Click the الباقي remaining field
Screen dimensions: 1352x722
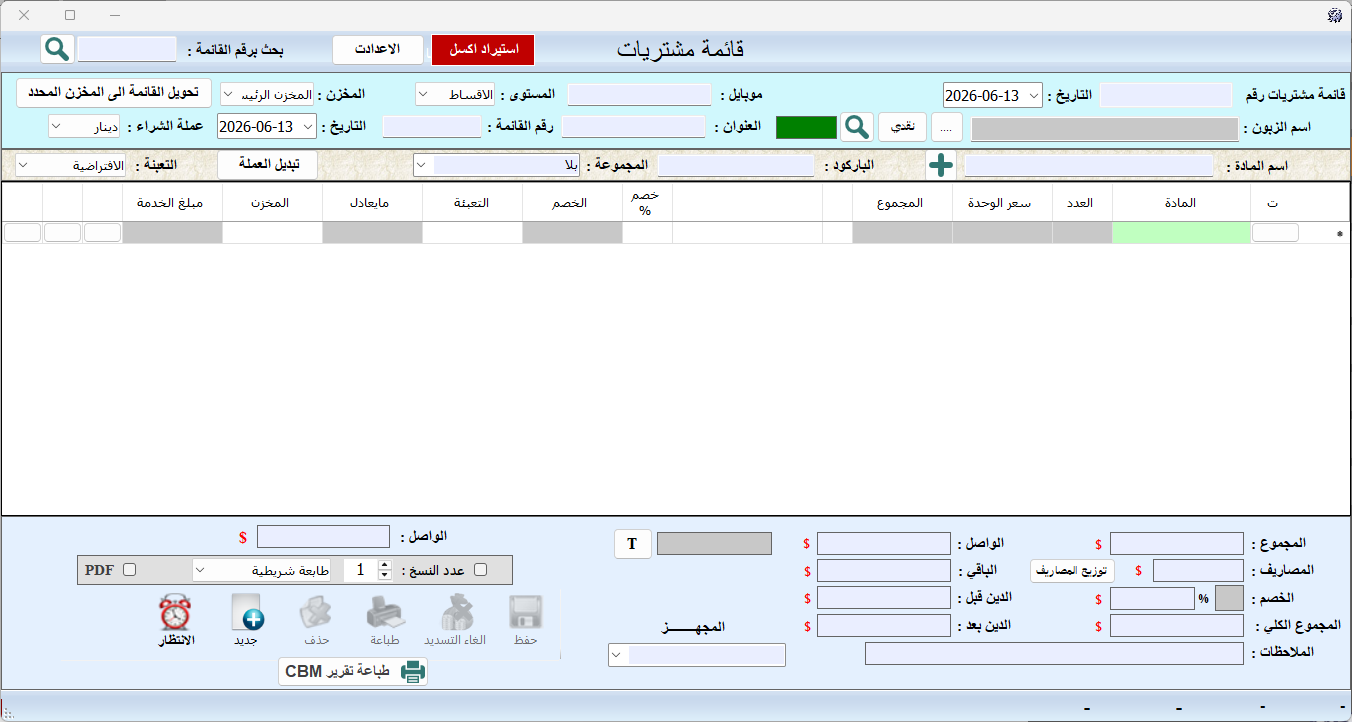pyautogui.click(x=884, y=570)
